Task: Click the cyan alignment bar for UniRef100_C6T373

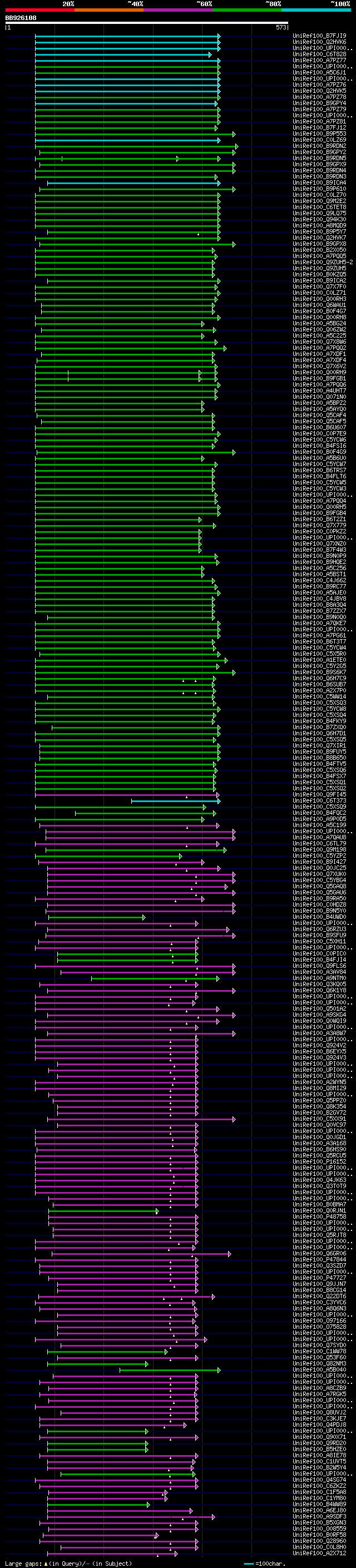Action: [175, 801]
